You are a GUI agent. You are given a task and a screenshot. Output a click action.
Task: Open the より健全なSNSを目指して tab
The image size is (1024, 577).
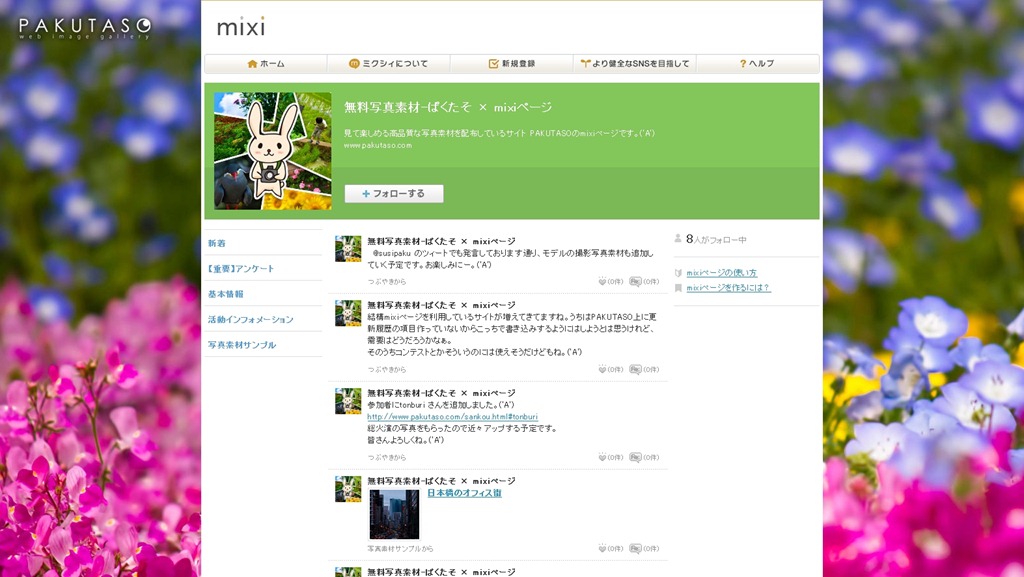click(x=635, y=64)
